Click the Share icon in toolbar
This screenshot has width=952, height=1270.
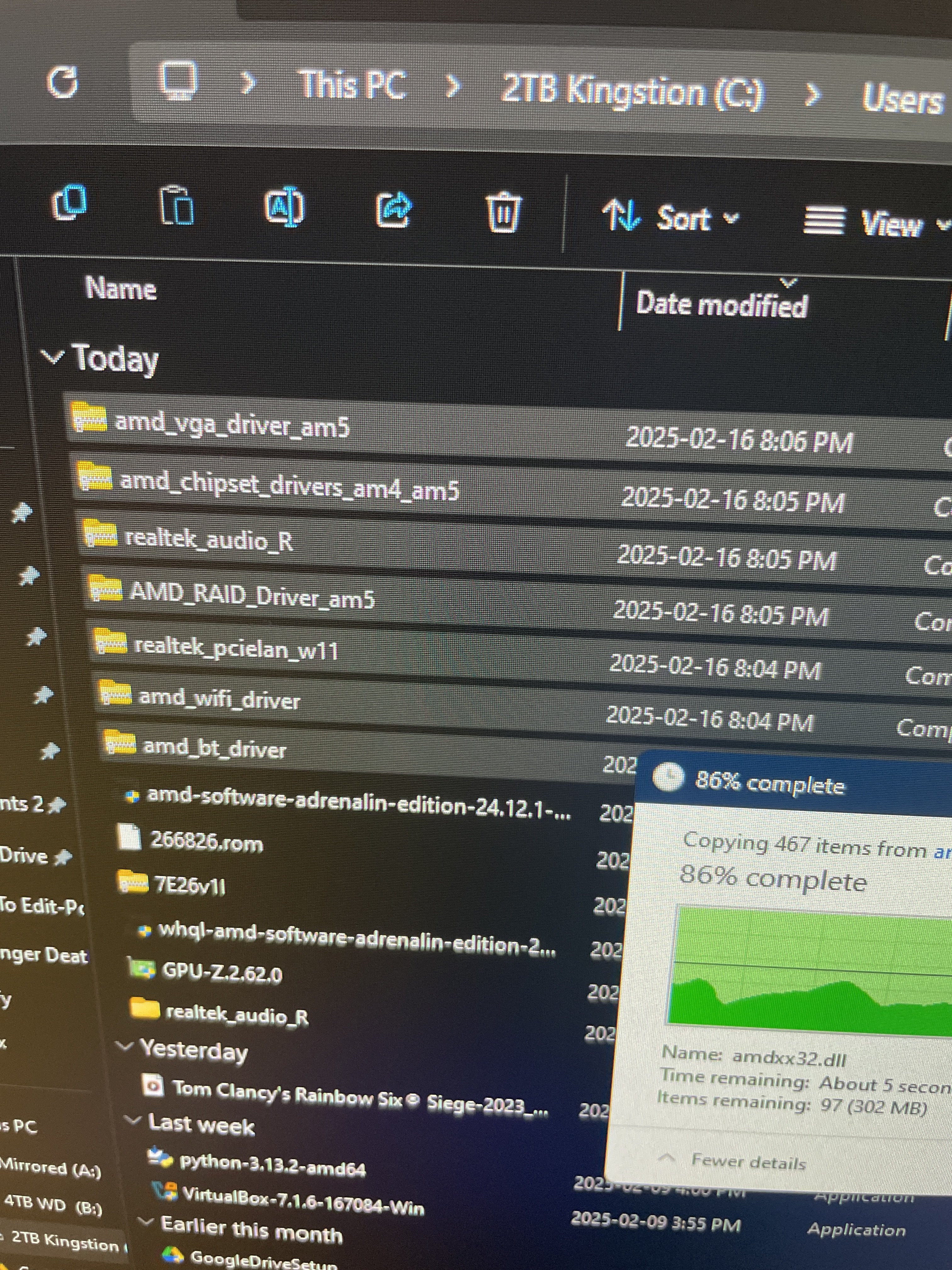click(x=394, y=210)
